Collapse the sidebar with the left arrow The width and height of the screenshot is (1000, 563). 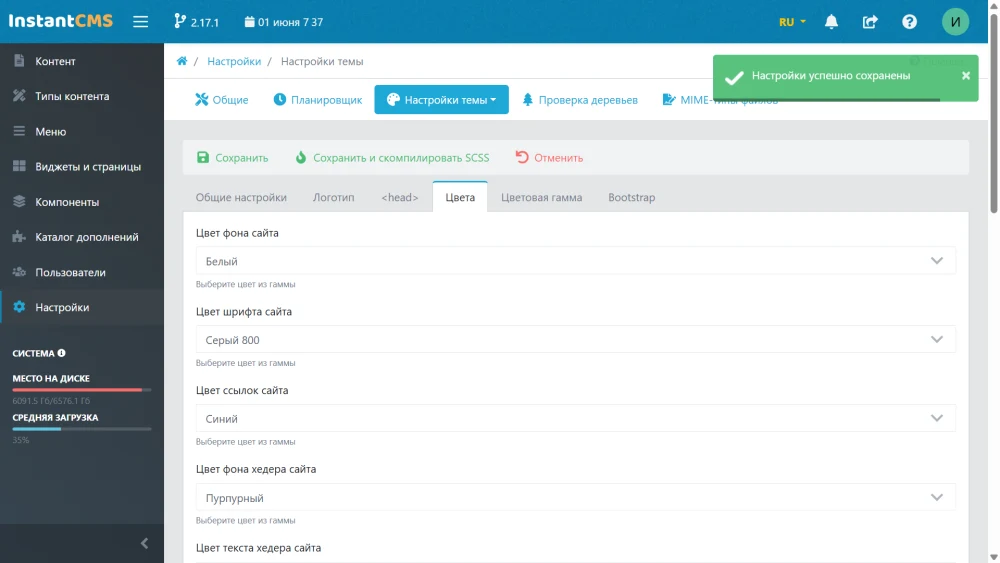(144, 543)
